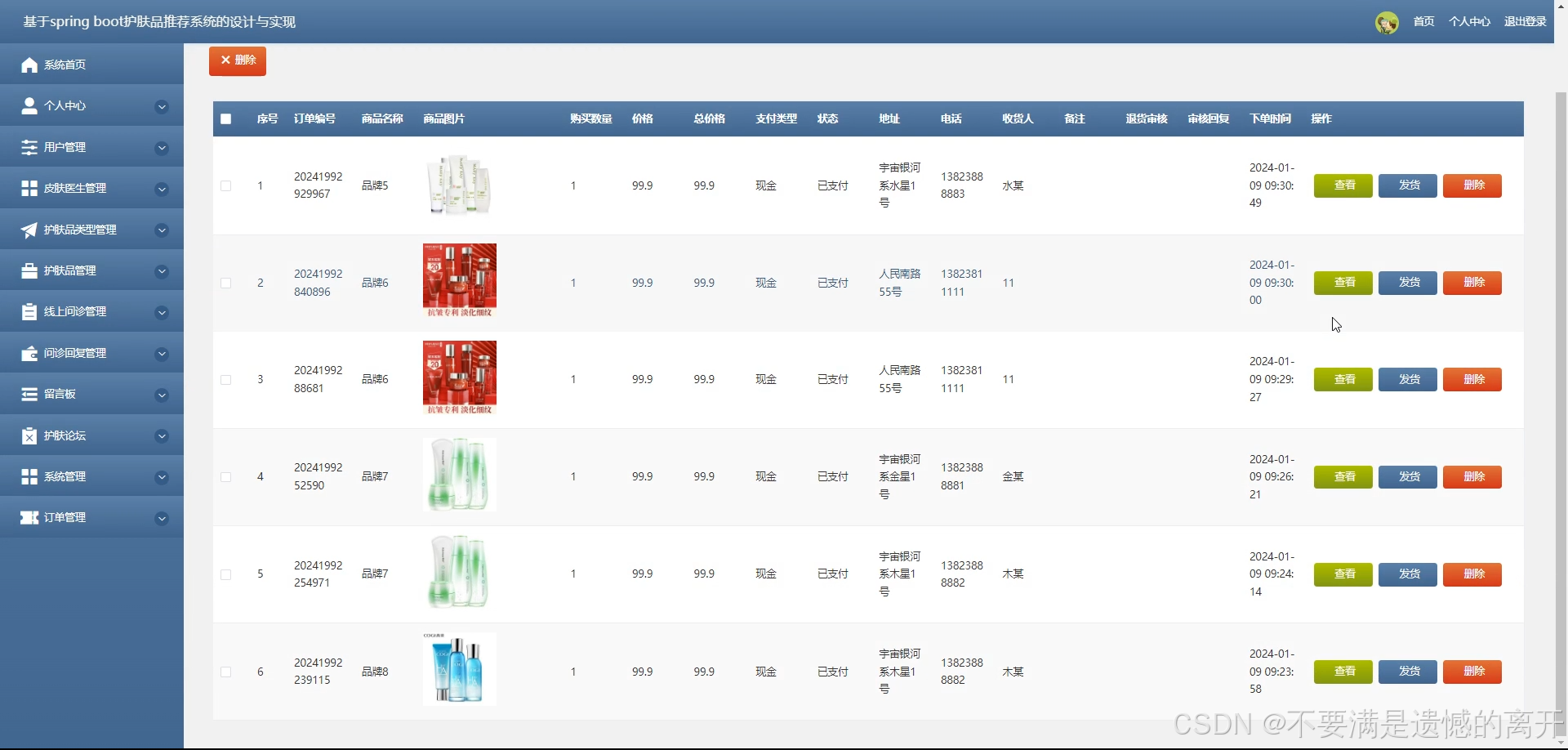Click recipient 金某 in row 4
Image resolution: width=1568 pixels, height=750 pixels.
(1013, 476)
